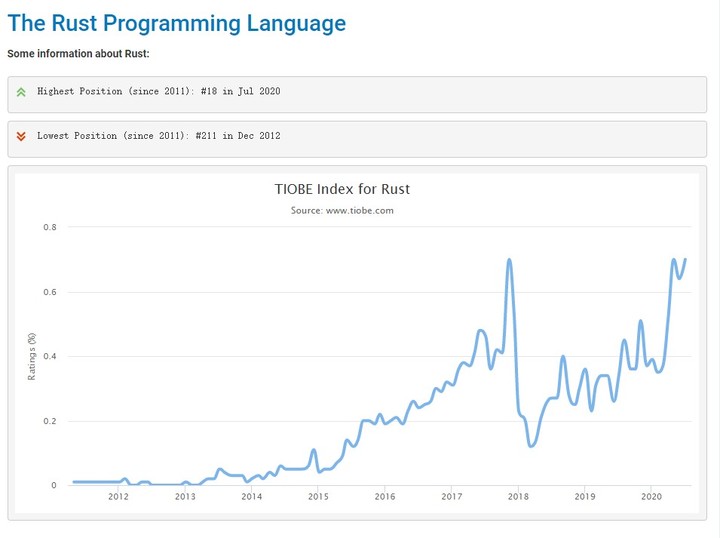Viewport: 720px width, 538px height.
Task: Click the Ratings (%) axis label
Action: (33, 356)
